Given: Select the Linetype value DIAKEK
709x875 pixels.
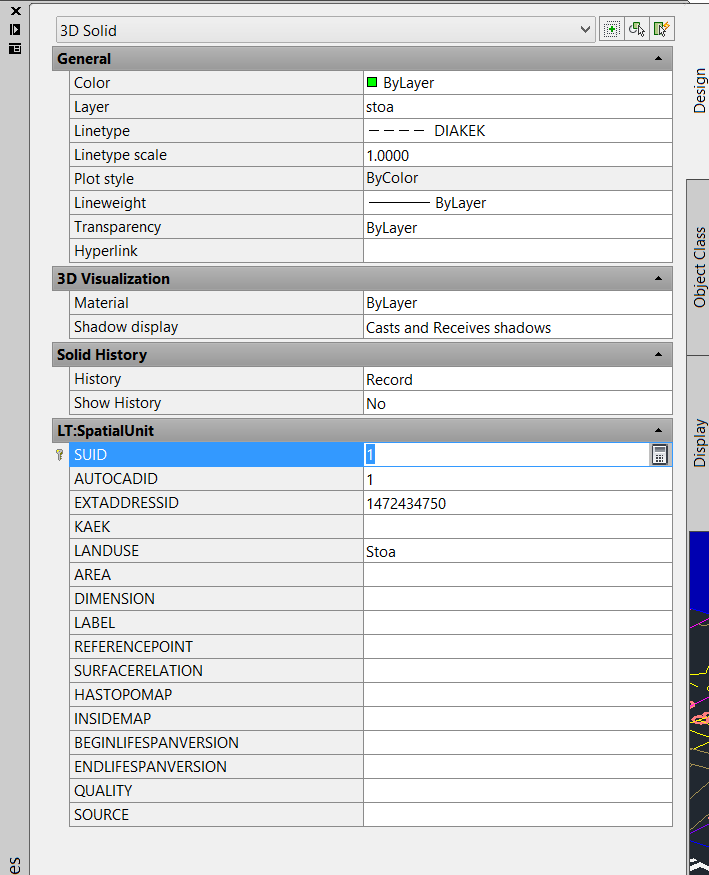Looking at the screenshot, I should tap(518, 131).
